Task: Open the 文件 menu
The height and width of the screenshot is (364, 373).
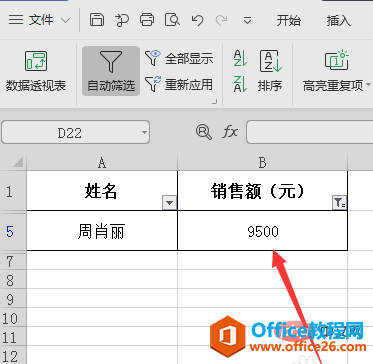Action: coord(39,20)
